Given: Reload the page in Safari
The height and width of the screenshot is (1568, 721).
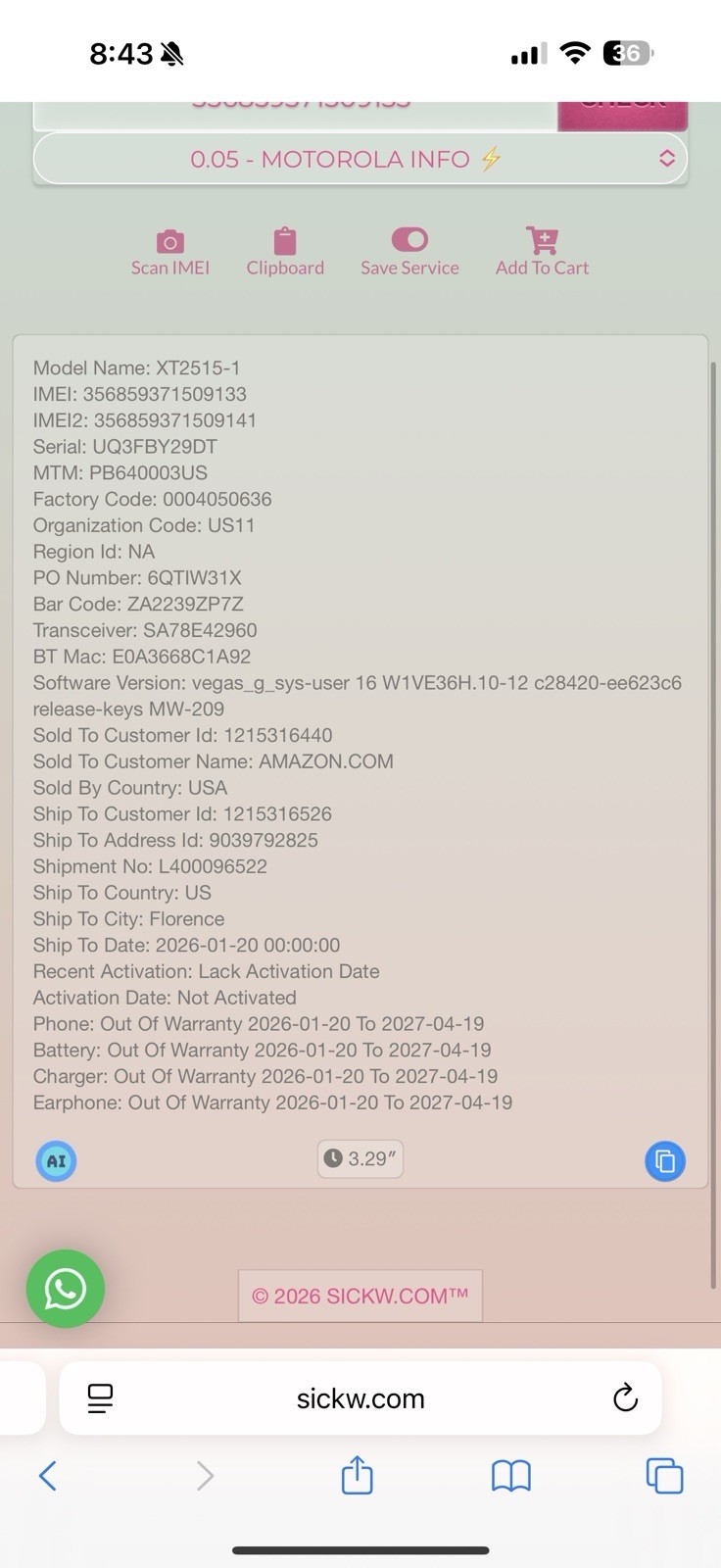Looking at the screenshot, I should pyautogui.click(x=625, y=1398).
